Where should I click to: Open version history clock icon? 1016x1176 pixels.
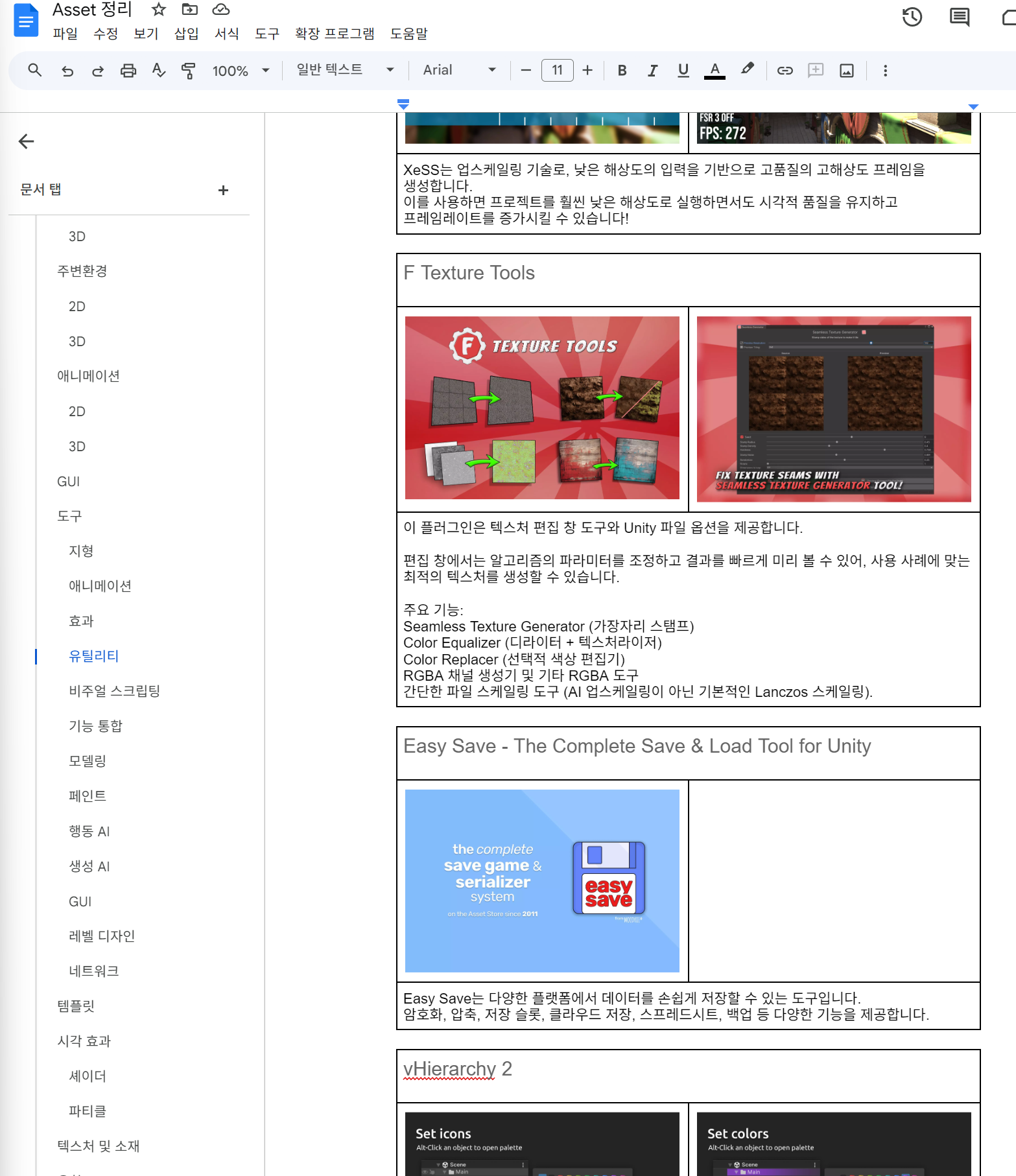click(912, 17)
